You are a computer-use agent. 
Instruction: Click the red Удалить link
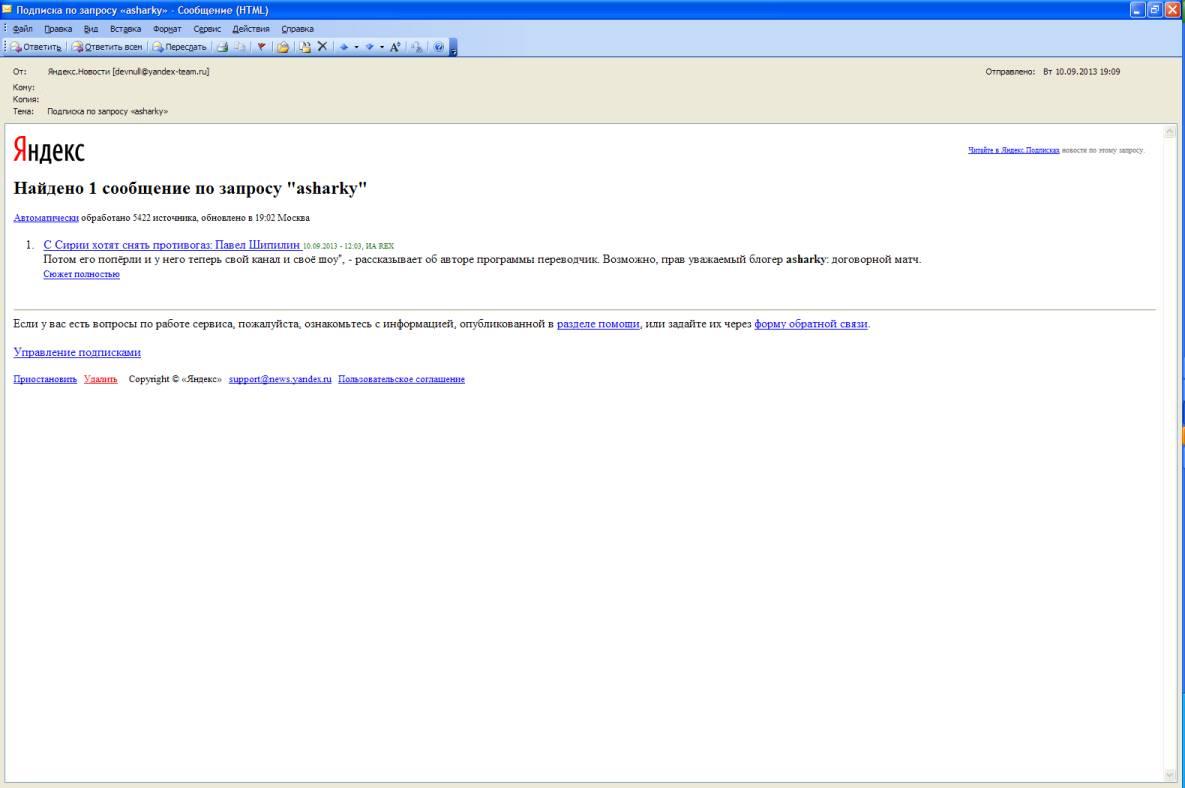[101, 379]
